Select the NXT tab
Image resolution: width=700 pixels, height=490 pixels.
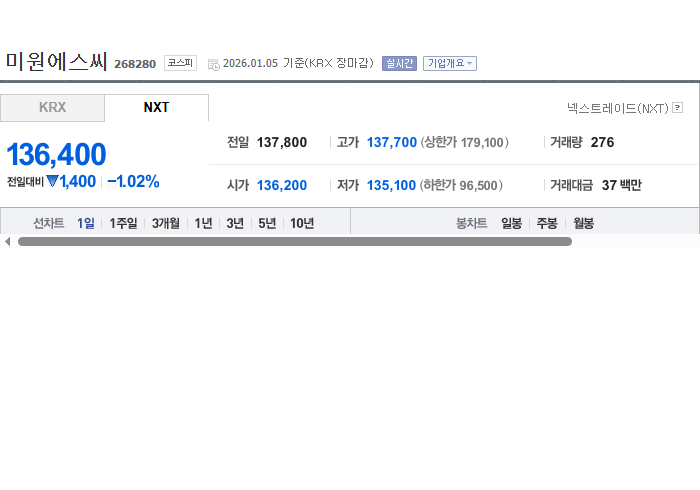coord(157,108)
